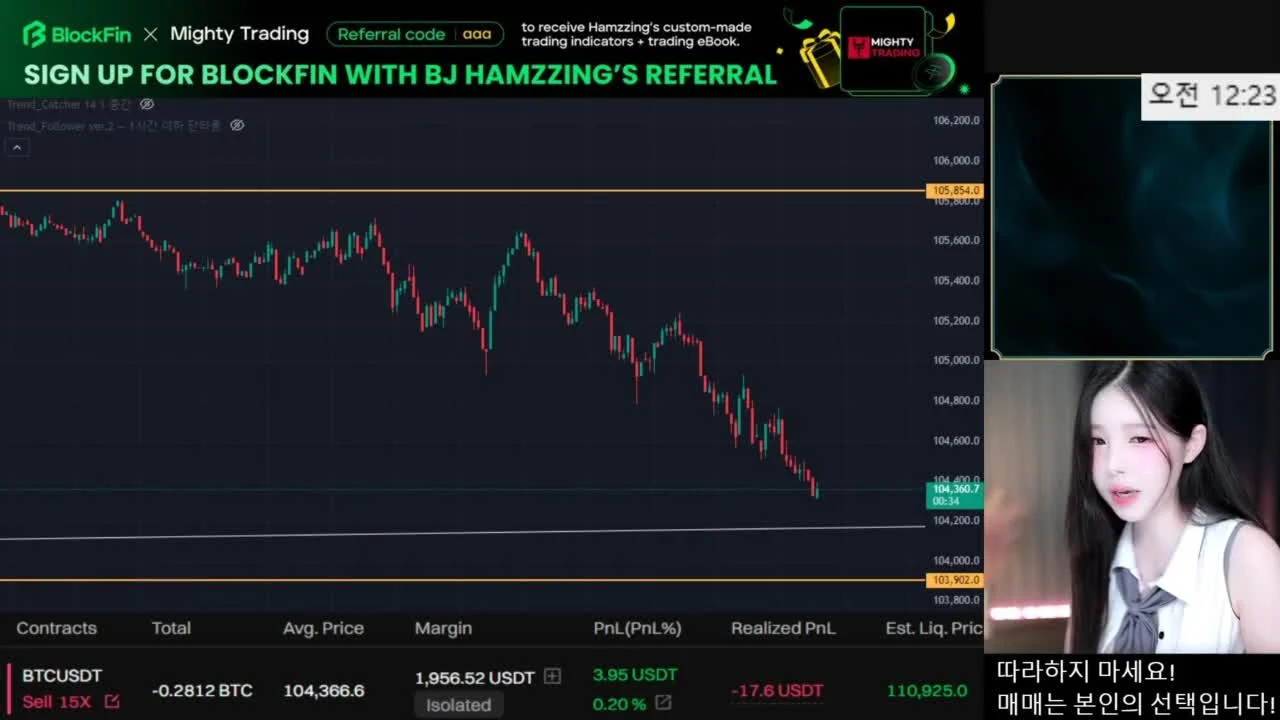The image size is (1280, 720).
Task: Select the white diagonal trend line
Action: [462, 533]
